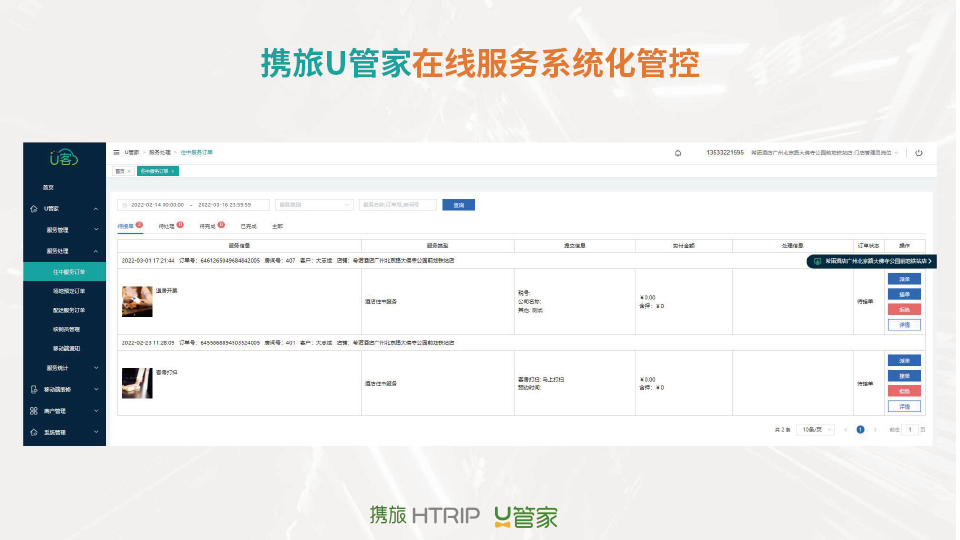Expand the 系统管理 sidebar menu
960x540 pixels.
tap(96, 432)
